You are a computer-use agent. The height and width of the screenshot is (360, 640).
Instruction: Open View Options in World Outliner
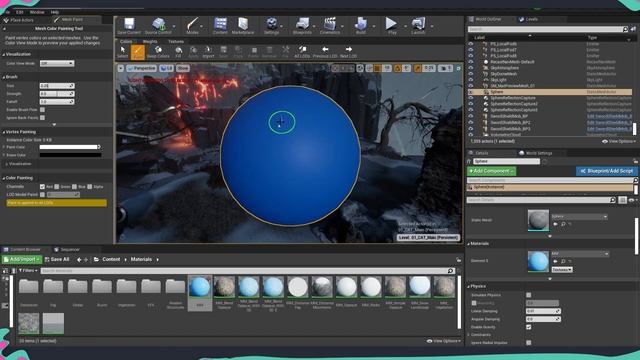point(619,141)
